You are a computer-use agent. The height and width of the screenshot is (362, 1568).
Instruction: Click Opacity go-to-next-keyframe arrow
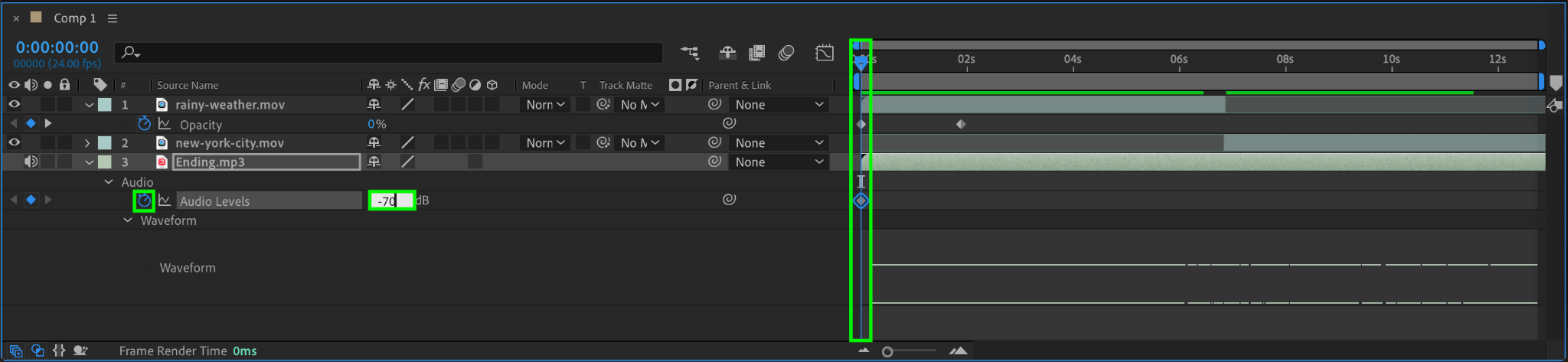[x=48, y=123]
